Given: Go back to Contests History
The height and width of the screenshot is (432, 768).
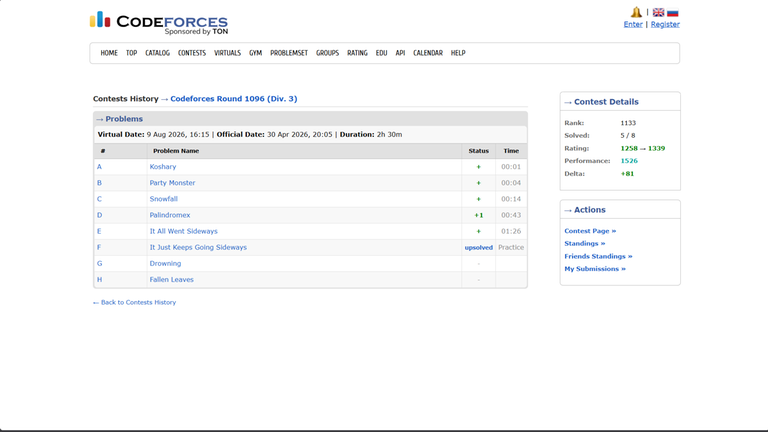Looking at the screenshot, I should tap(134, 302).
